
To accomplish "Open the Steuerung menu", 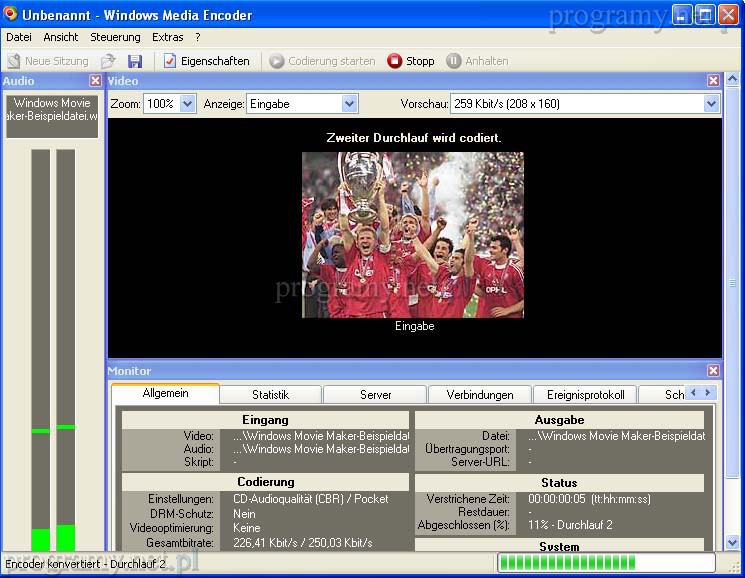I will (x=115, y=37).
